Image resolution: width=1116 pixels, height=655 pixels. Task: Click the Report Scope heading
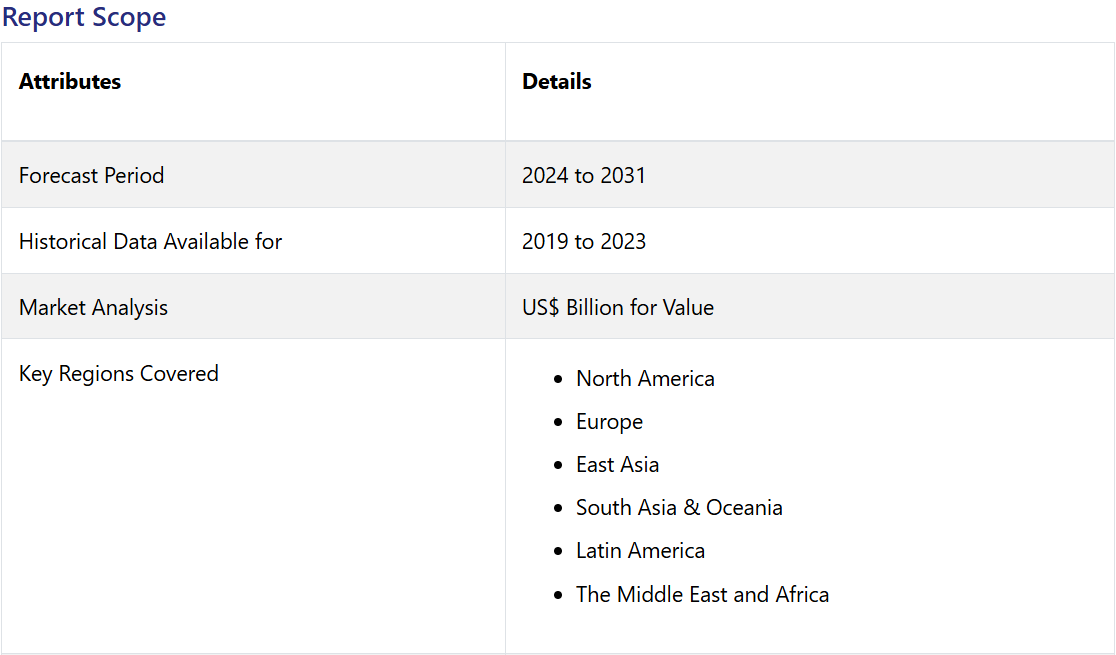84,16
